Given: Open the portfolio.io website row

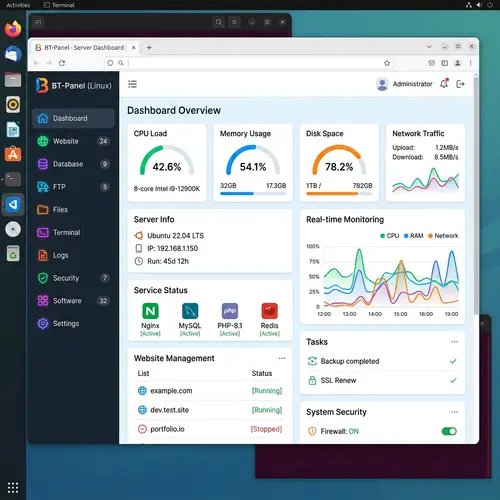Looking at the screenshot, I should coord(210,429).
